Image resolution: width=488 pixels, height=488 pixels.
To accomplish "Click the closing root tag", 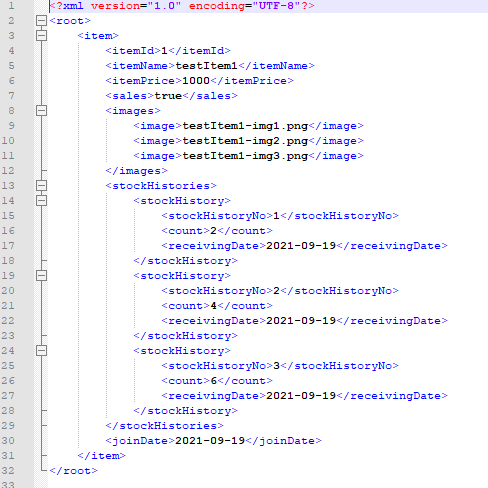I will click(x=73, y=471).
